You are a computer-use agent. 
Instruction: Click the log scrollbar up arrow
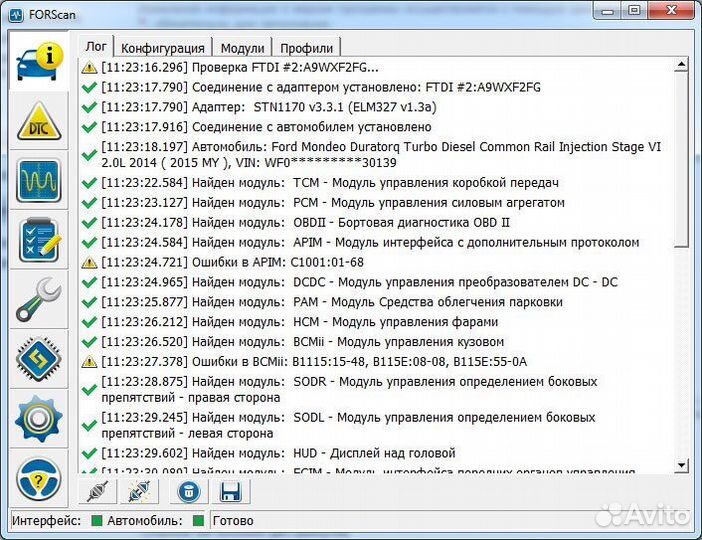pos(681,65)
